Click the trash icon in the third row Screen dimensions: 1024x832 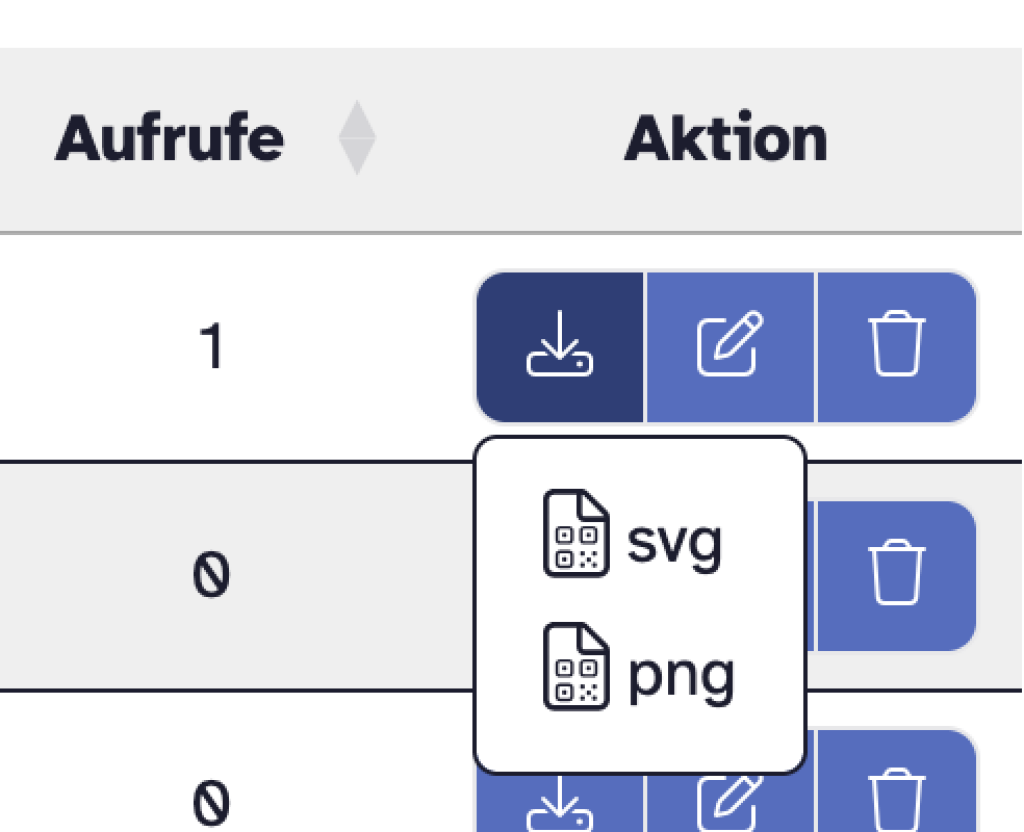coord(897,805)
